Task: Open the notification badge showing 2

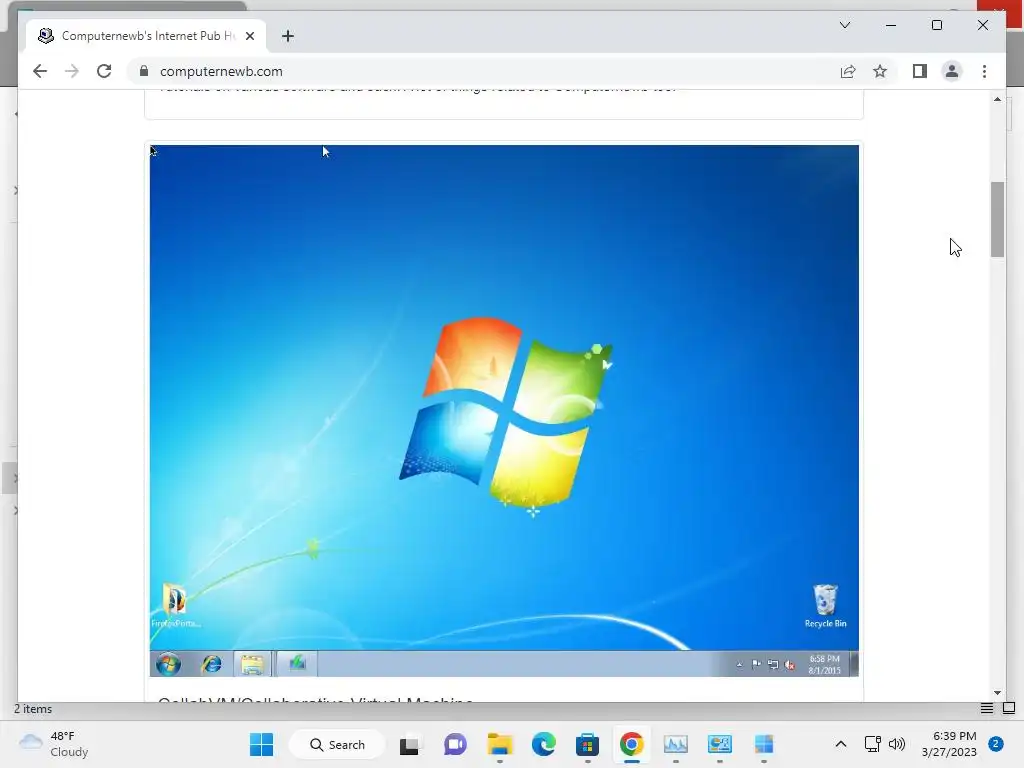Action: (x=996, y=744)
